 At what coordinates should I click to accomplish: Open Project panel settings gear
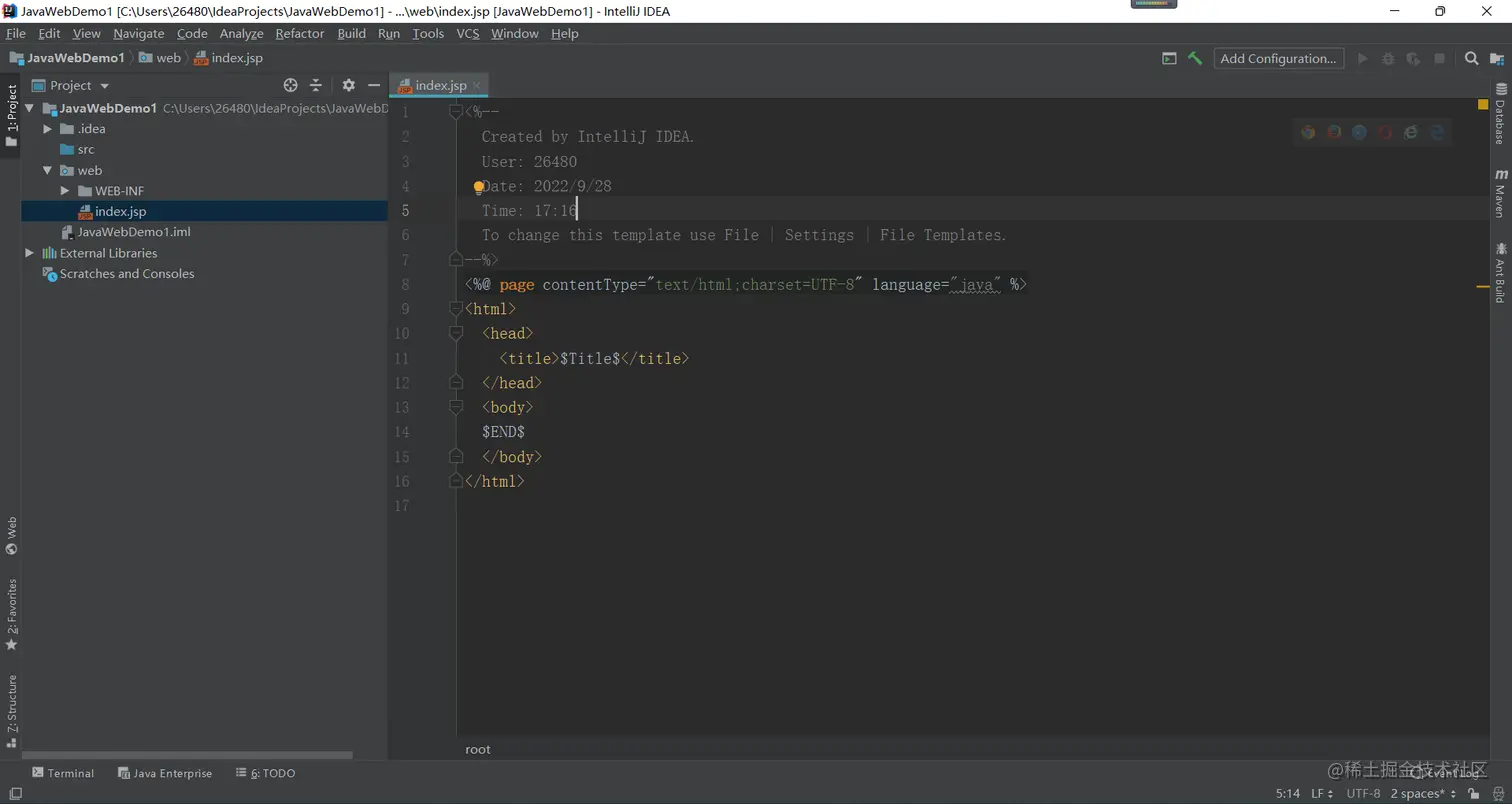pyautogui.click(x=348, y=85)
